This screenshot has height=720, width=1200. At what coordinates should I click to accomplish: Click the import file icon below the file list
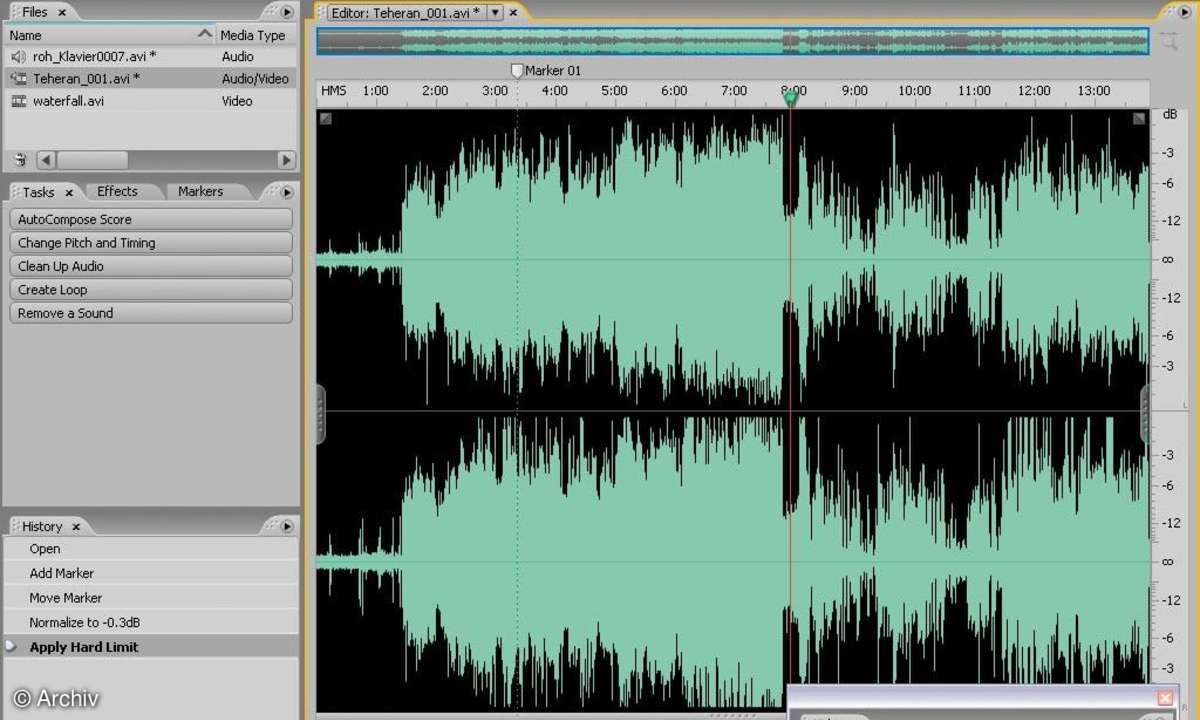[x=20, y=160]
